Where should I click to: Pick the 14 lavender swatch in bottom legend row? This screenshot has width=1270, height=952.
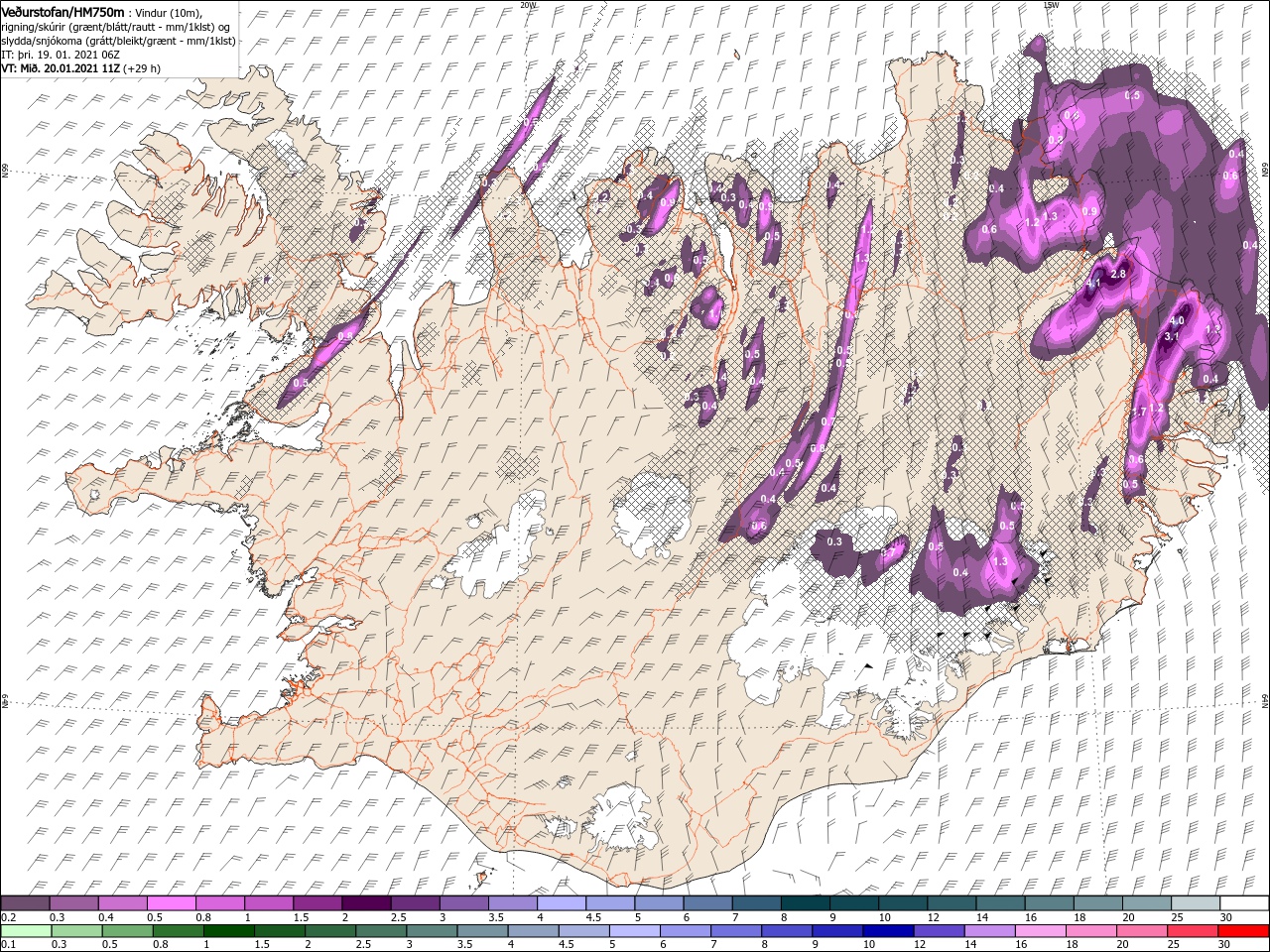pos(989,931)
